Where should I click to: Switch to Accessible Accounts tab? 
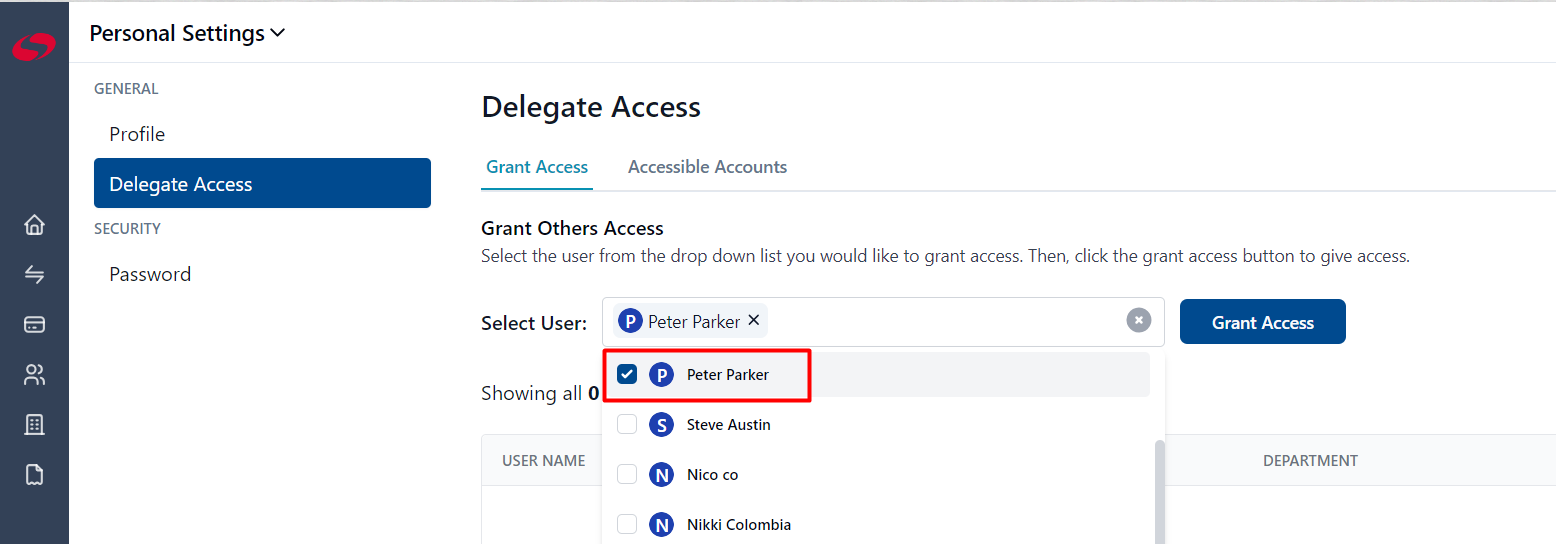click(x=707, y=167)
